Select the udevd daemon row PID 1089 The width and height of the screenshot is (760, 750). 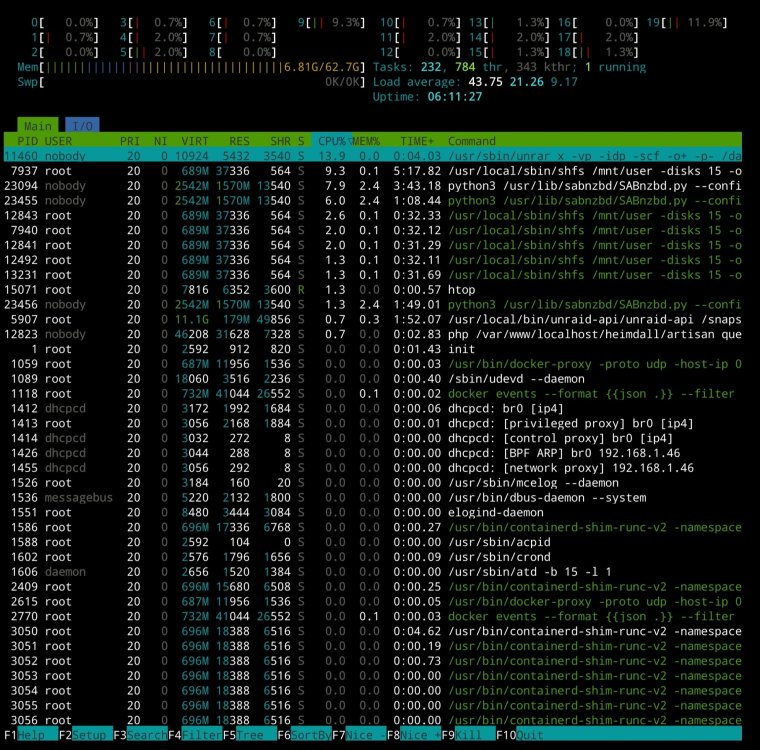[373, 379]
